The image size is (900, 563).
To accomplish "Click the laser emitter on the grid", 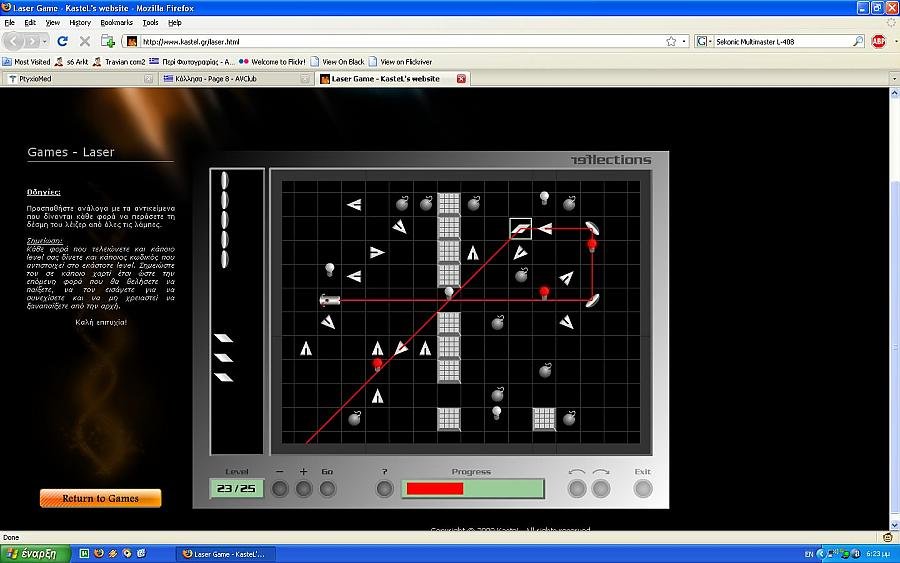I will click(330, 299).
